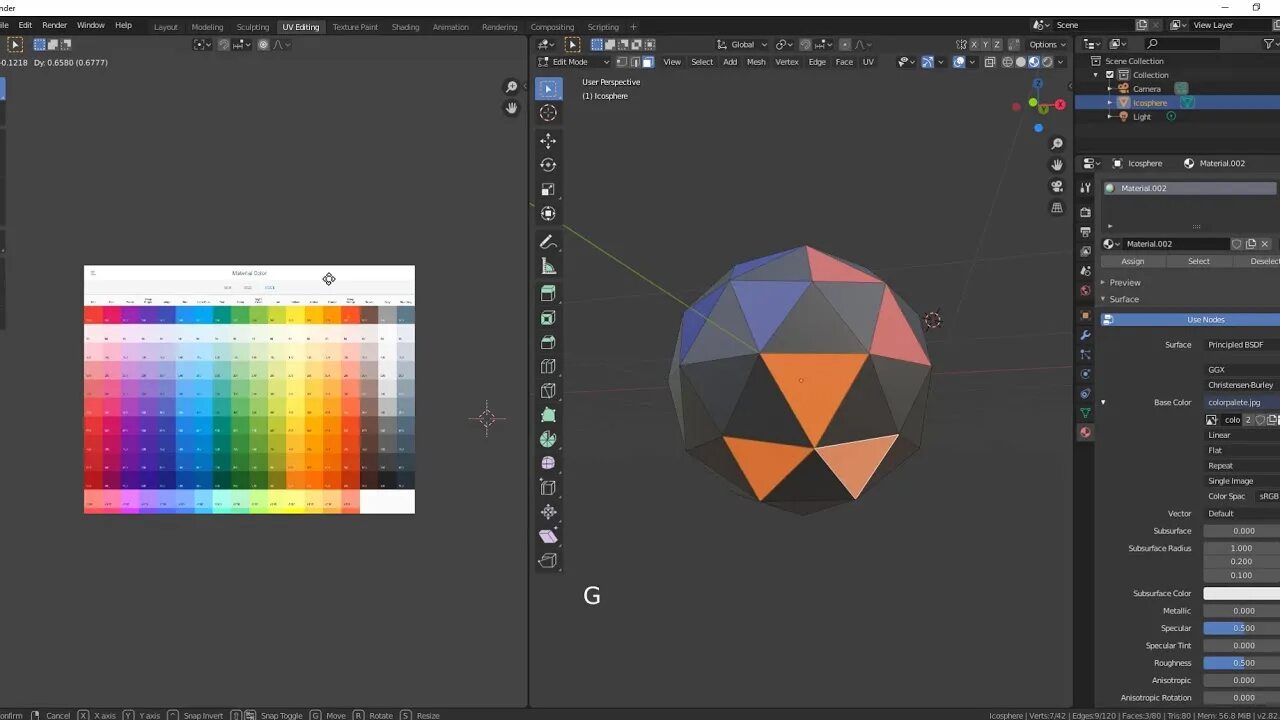The width and height of the screenshot is (1280, 720).
Task: Open Global transform orientation dropdown
Action: point(742,44)
